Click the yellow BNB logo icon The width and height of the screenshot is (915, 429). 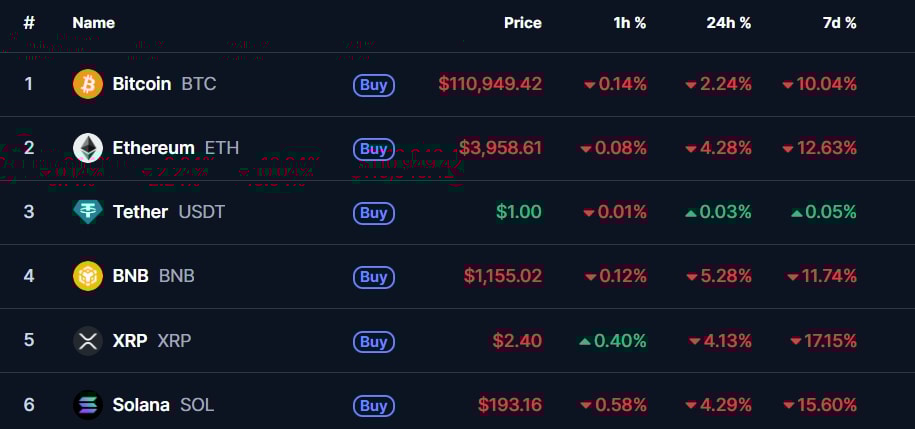tap(88, 276)
